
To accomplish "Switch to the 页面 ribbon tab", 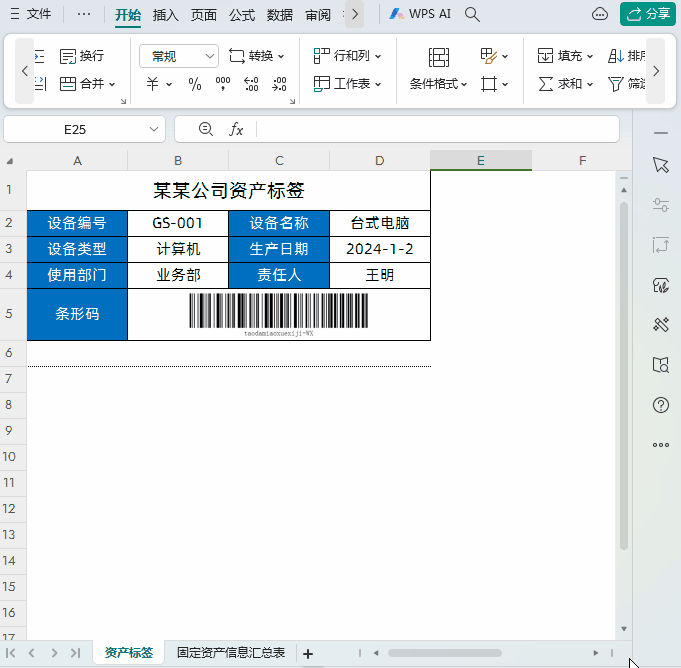I will [204, 15].
